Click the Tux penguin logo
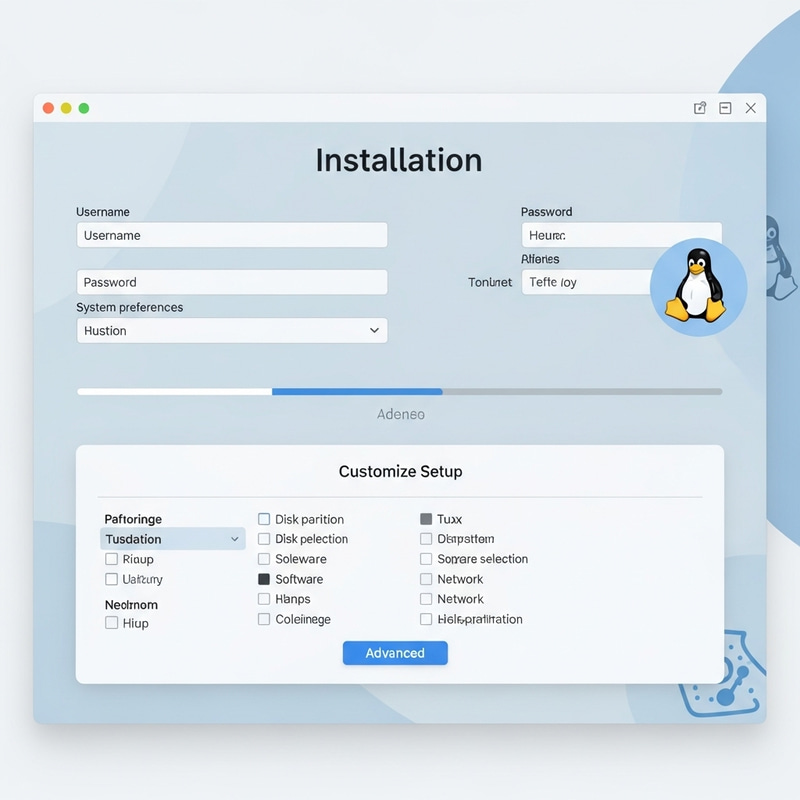Screen dimensions: 800x800 698,287
